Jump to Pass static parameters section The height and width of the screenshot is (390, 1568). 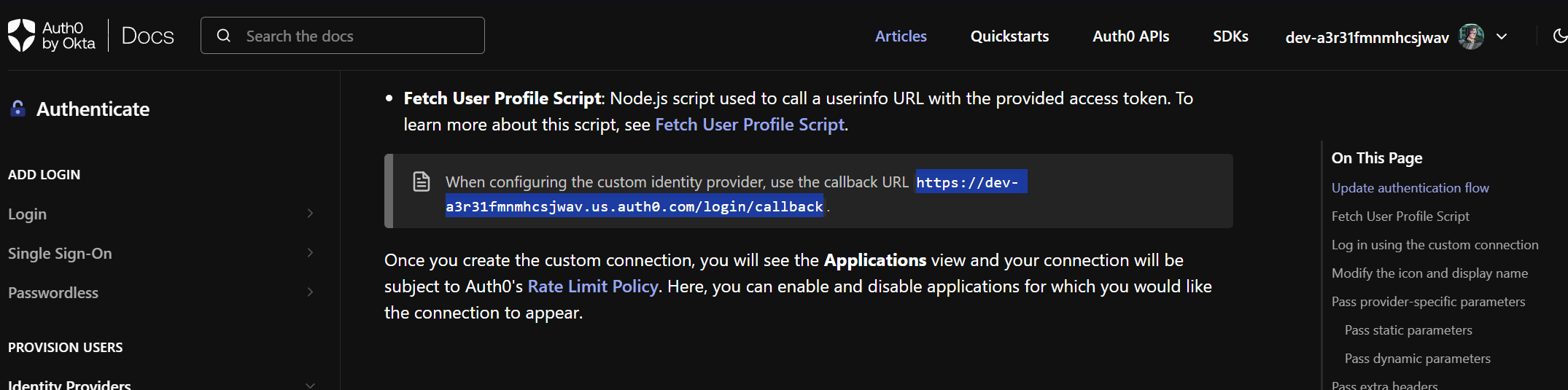[x=1408, y=330]
